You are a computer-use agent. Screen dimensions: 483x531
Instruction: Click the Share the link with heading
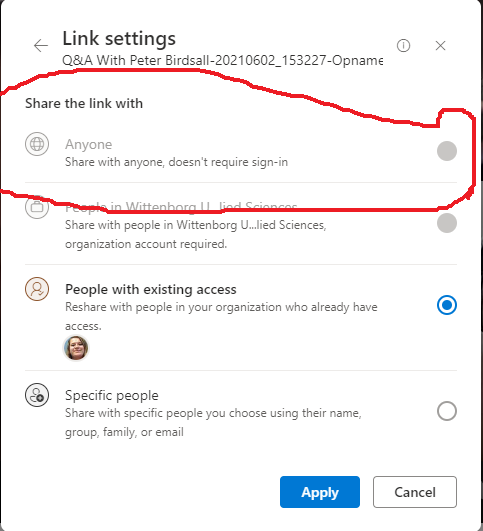coord(84,103)
